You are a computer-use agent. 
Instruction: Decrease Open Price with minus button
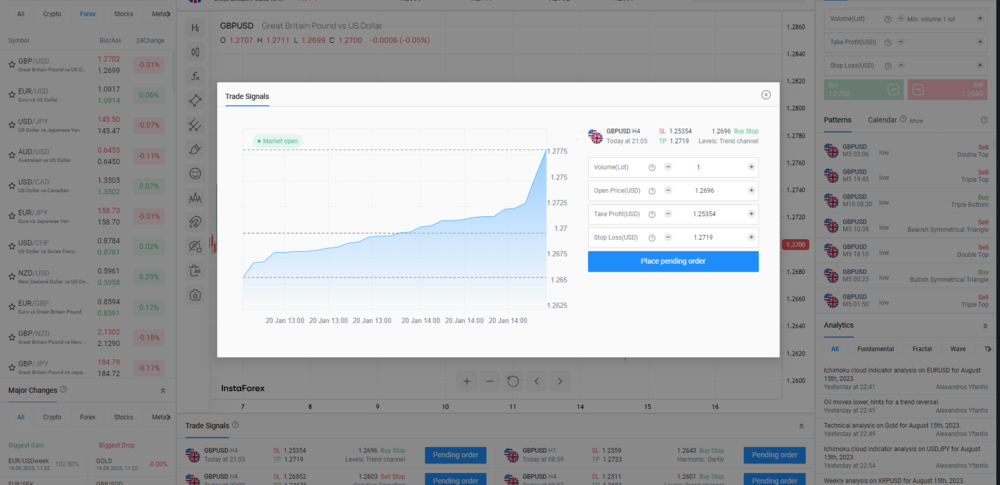point(667,191)
